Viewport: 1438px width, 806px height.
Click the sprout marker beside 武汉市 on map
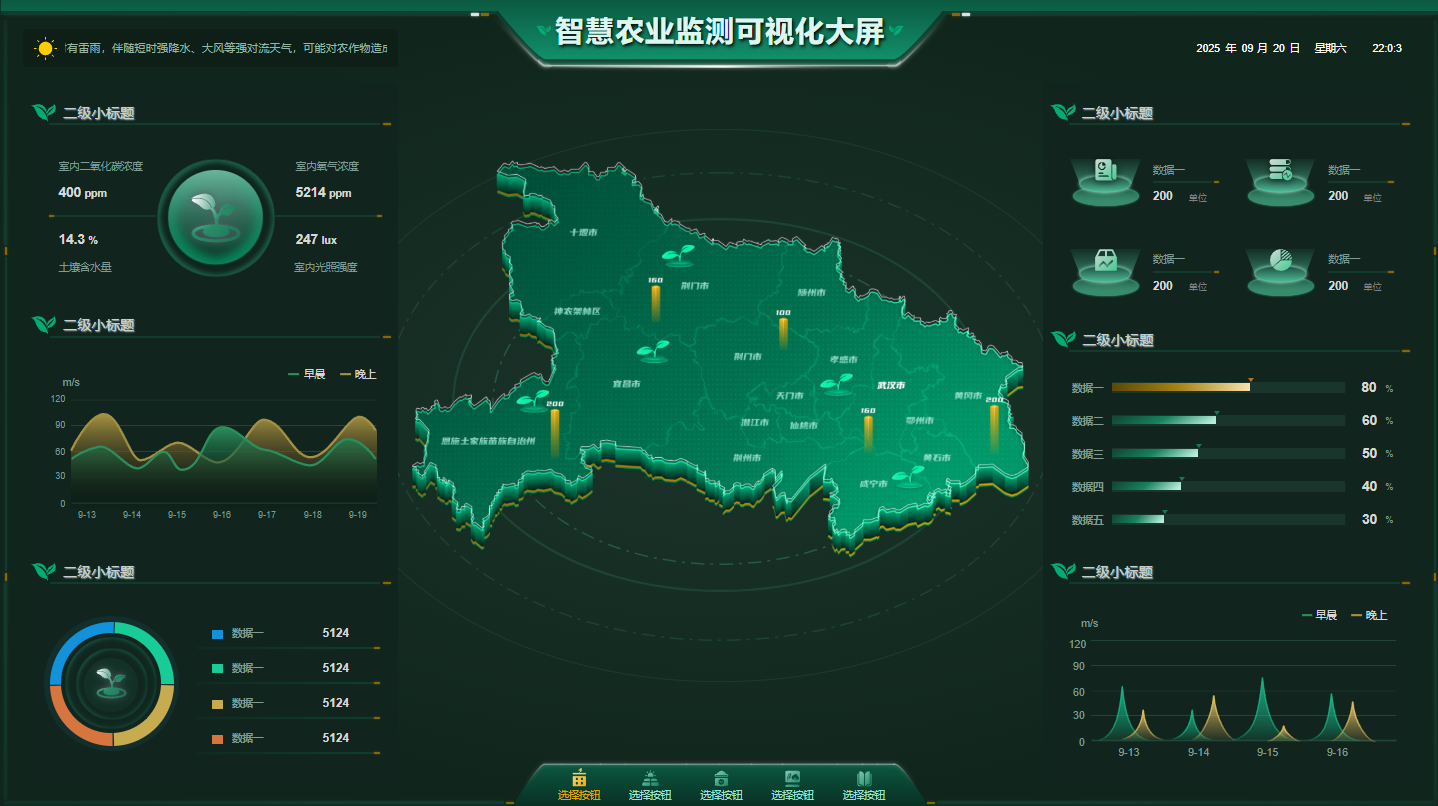click(x=836, y=383)
